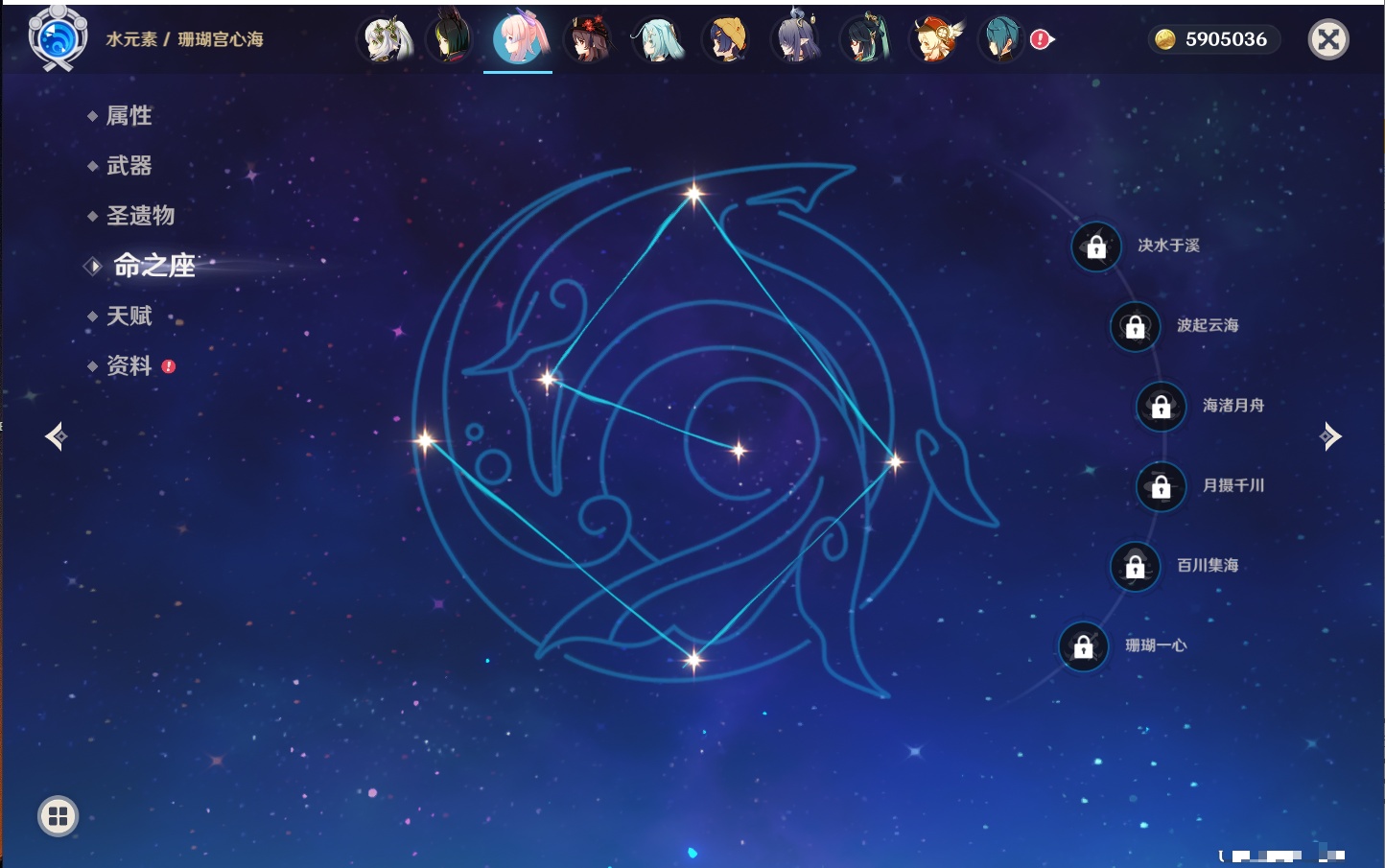
Task: Click the title text 水元素 / 珊瑚宫心海
Action: click(x=184, y=39)
